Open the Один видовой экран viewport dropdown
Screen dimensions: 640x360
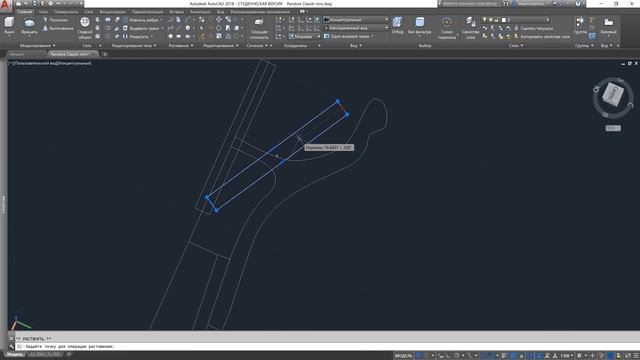(x=349, y=36)
